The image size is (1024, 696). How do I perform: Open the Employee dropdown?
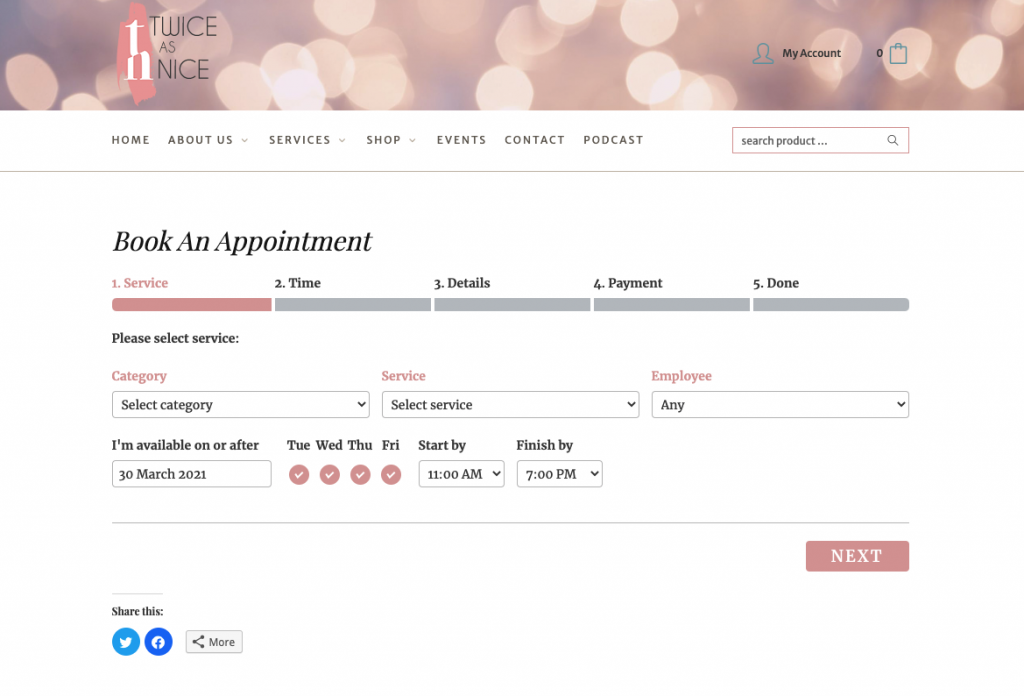(780, 405)
